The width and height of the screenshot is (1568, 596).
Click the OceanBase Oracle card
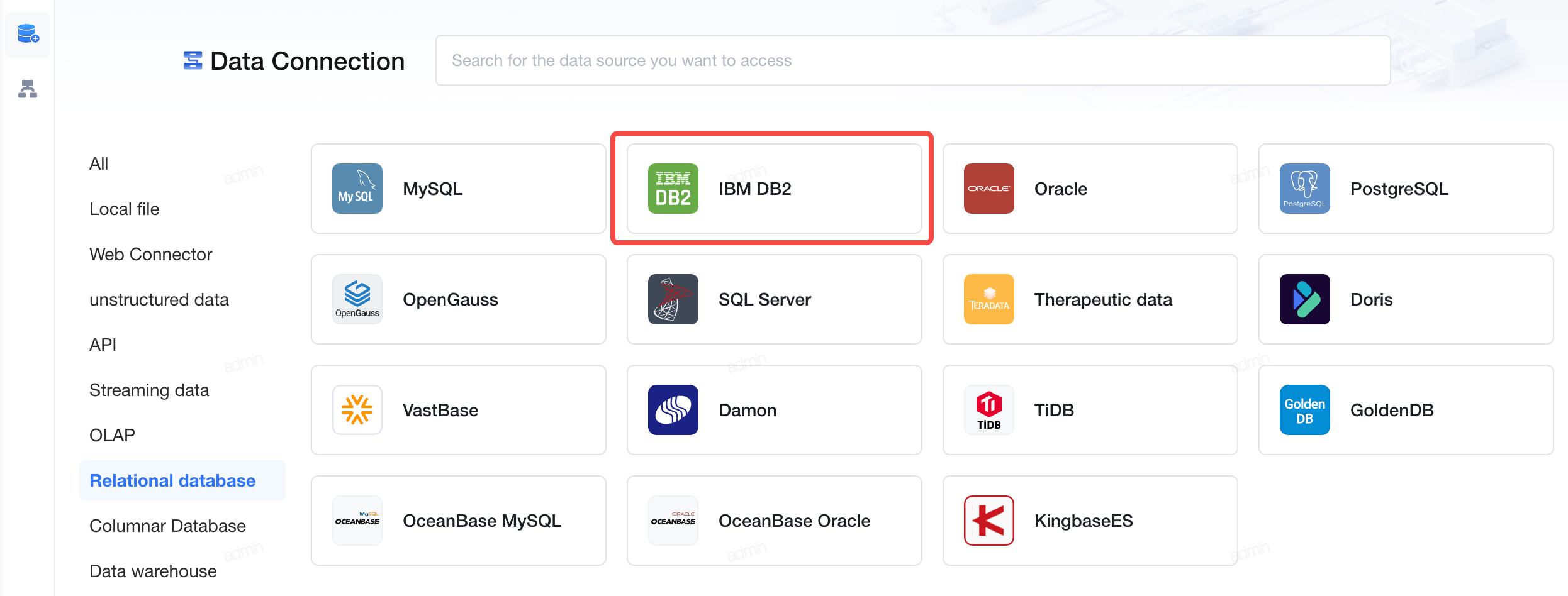pyautogui.click(x=775, y=521)
